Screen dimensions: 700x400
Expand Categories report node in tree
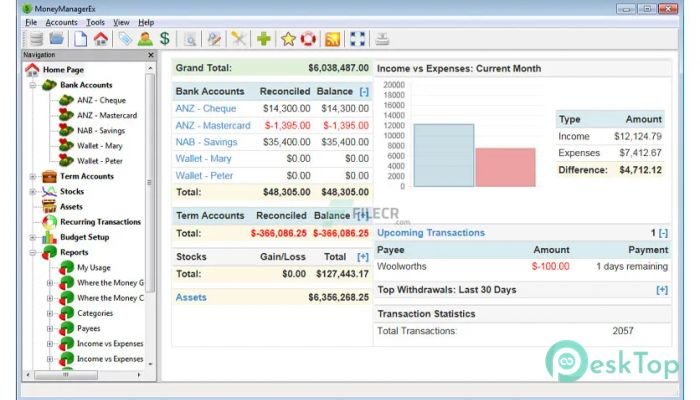click(50, 313)
